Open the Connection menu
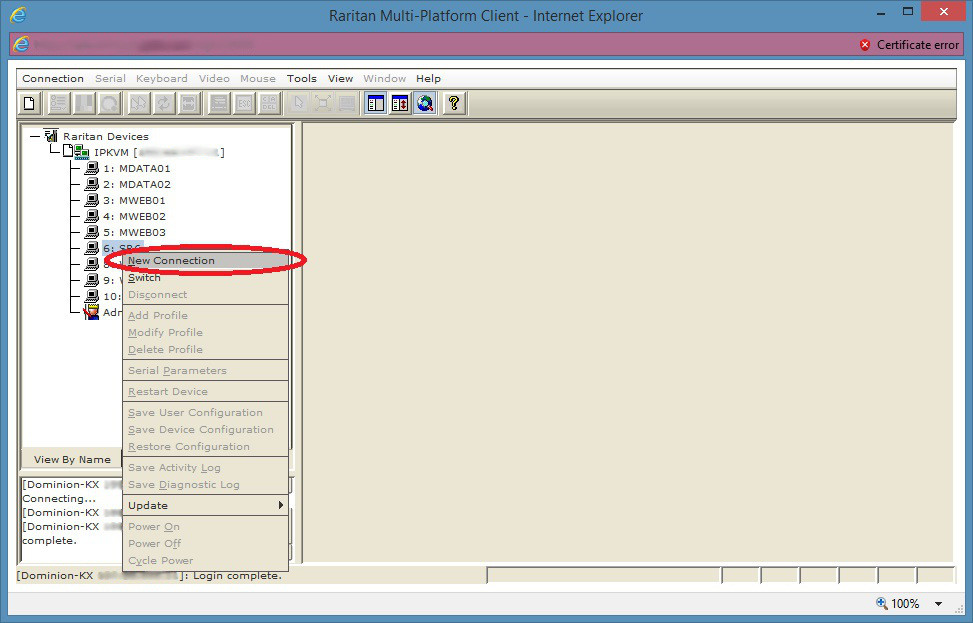The height and width of the screenshot is (623, 973). pos(53,78)
